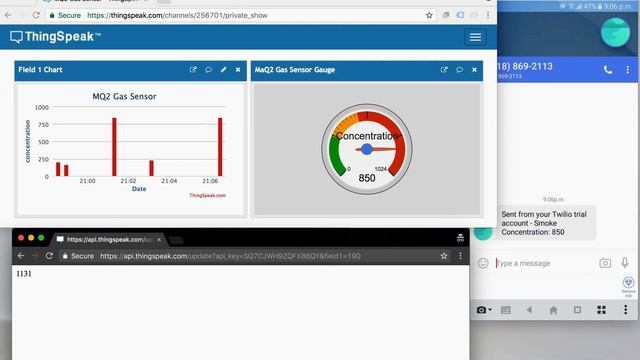The image size is (640, 360).
Task: Close the Field 1 Chart widget
Action: 238,70
